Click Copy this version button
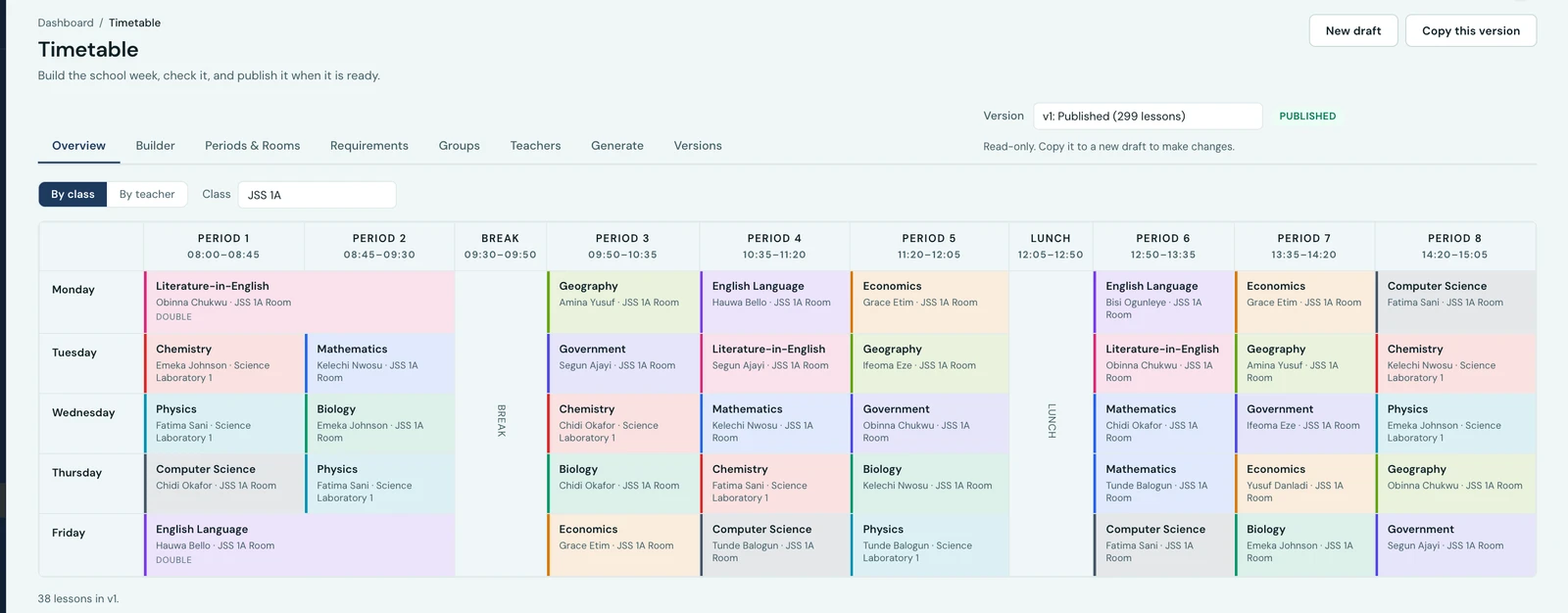 (1471, 30)
